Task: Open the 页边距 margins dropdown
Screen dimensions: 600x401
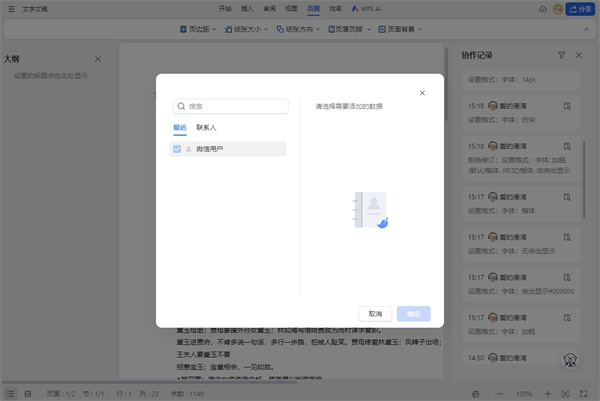Action: [203, 29]
